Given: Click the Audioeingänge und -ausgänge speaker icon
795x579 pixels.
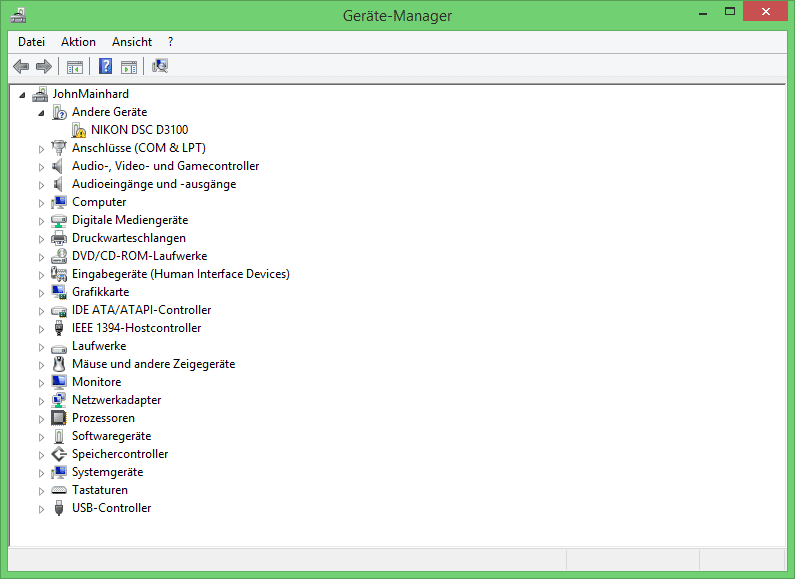Looking at the screenshot, I should (58, 184).
